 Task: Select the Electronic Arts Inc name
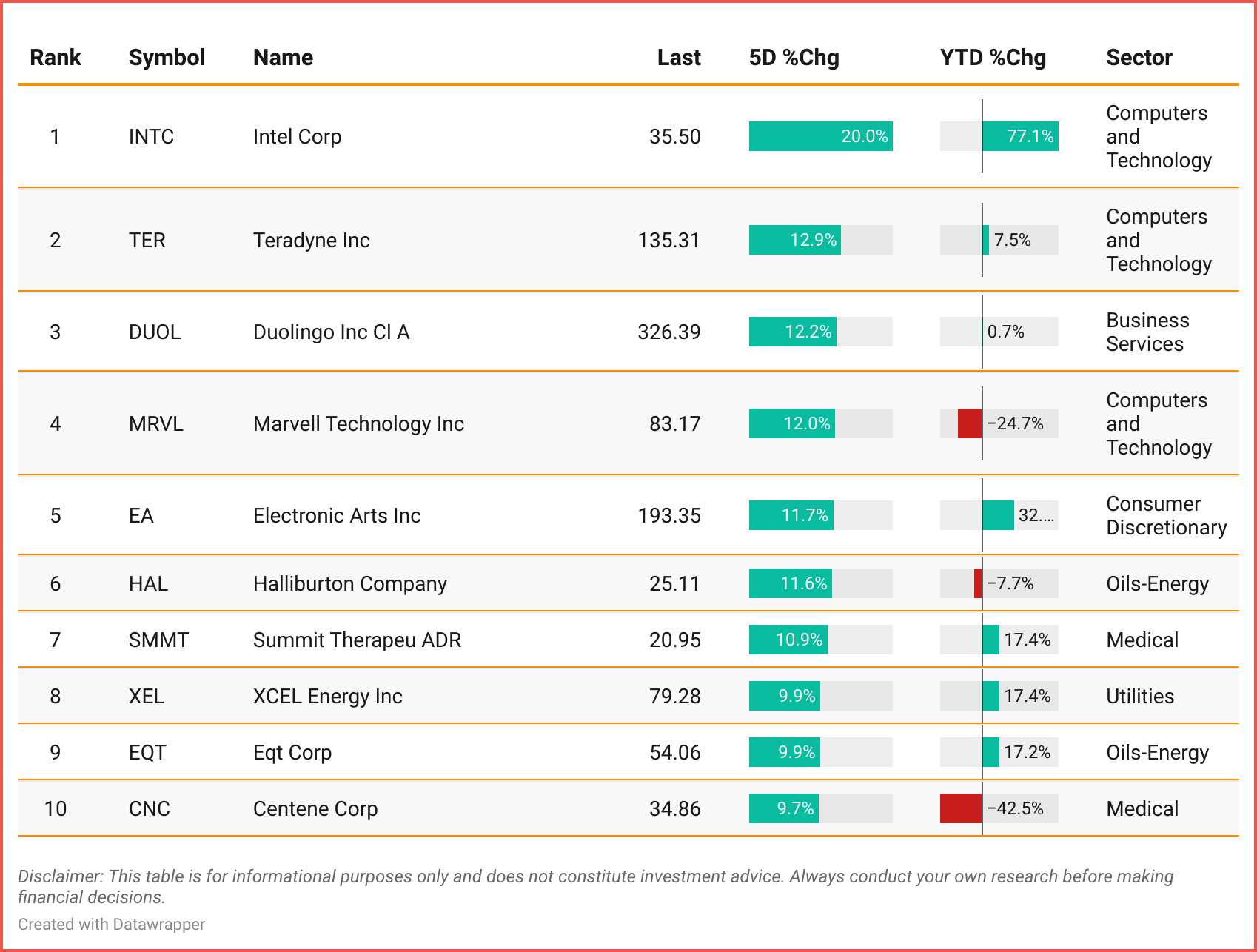(336, 516)
